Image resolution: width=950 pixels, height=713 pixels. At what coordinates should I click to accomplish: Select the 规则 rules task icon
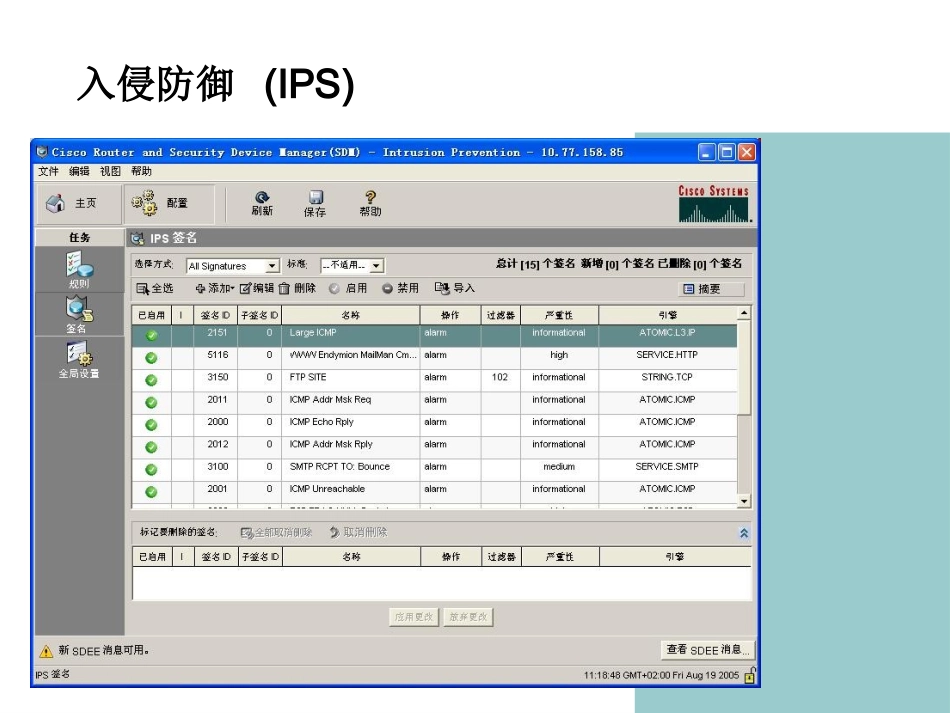tap(79, 265)
